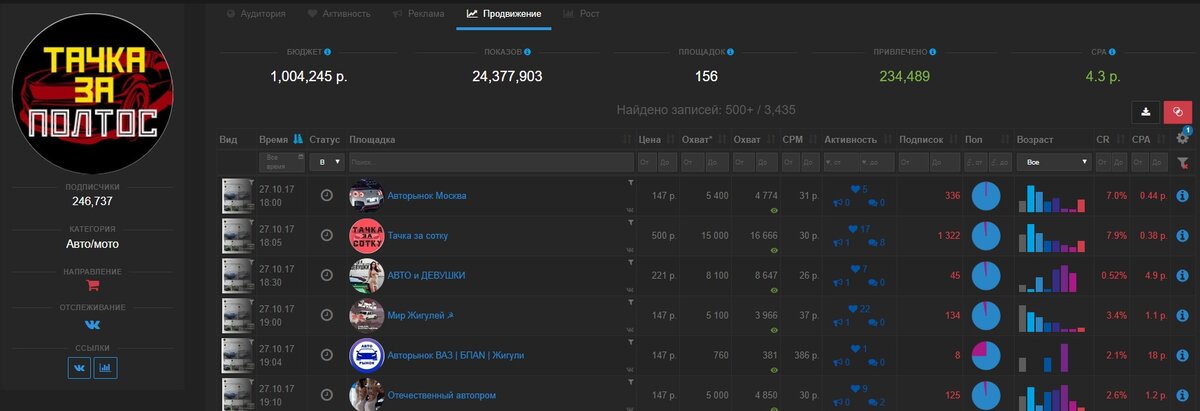Switch to the Рост tab

click(x=581, y=14)
